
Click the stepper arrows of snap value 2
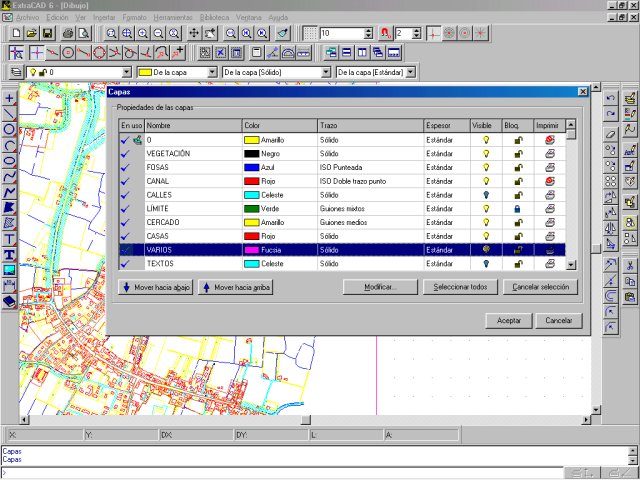click(416, 33)
